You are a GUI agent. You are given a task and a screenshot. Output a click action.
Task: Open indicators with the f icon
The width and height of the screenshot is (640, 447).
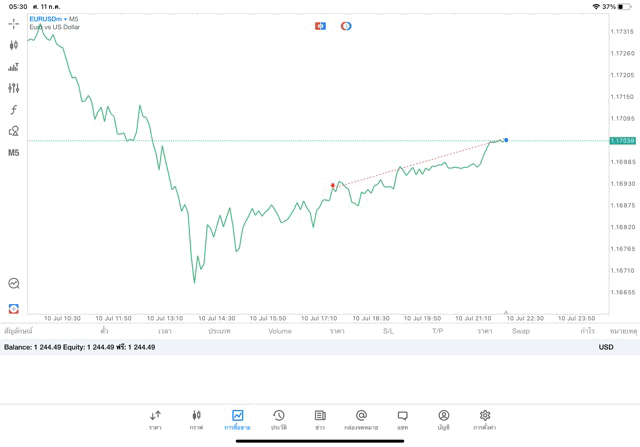(13, 110)
